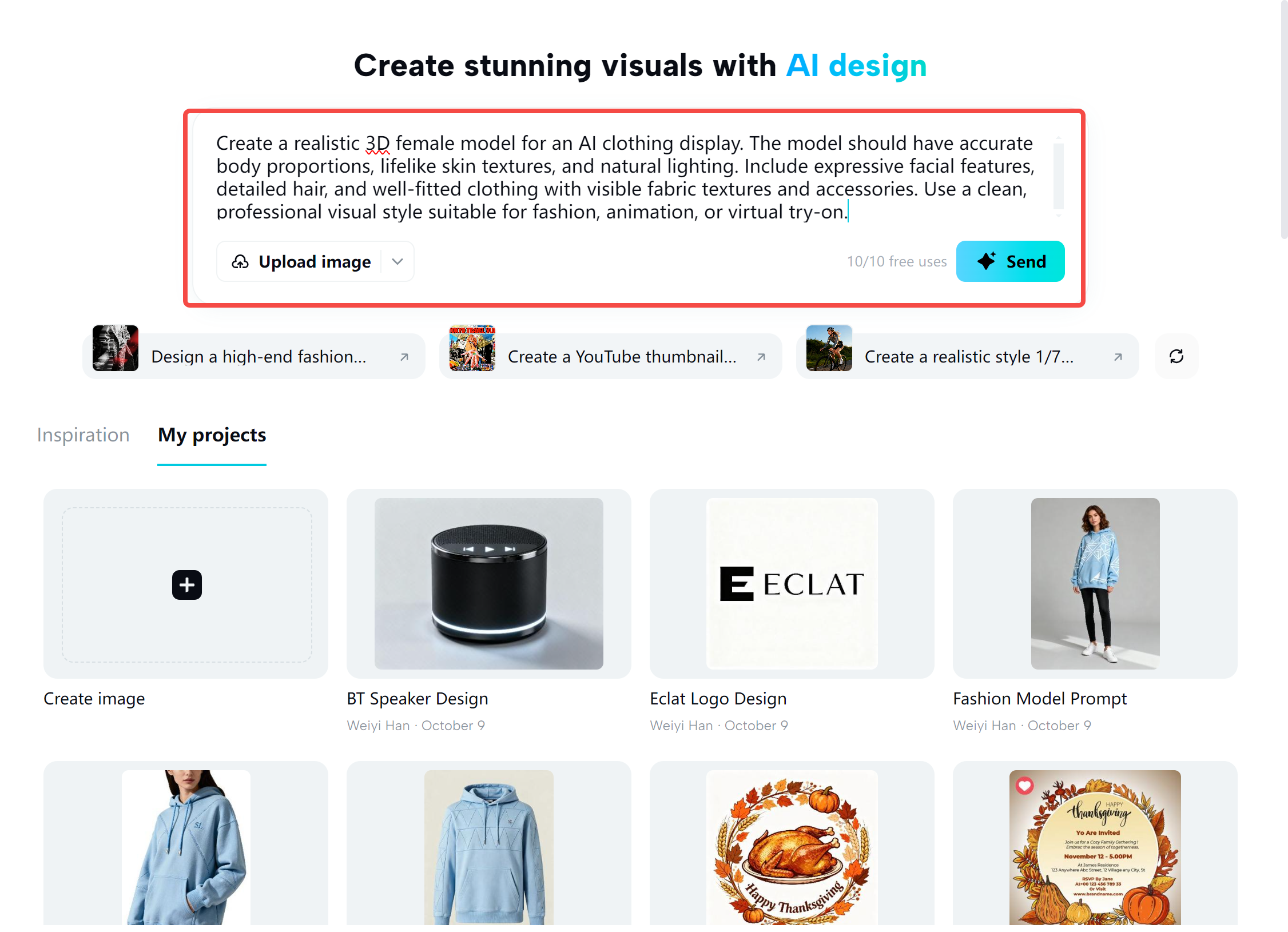1288x932 pixels.
Task: Switch to the Inspiration tab
Action: (83, 435)
